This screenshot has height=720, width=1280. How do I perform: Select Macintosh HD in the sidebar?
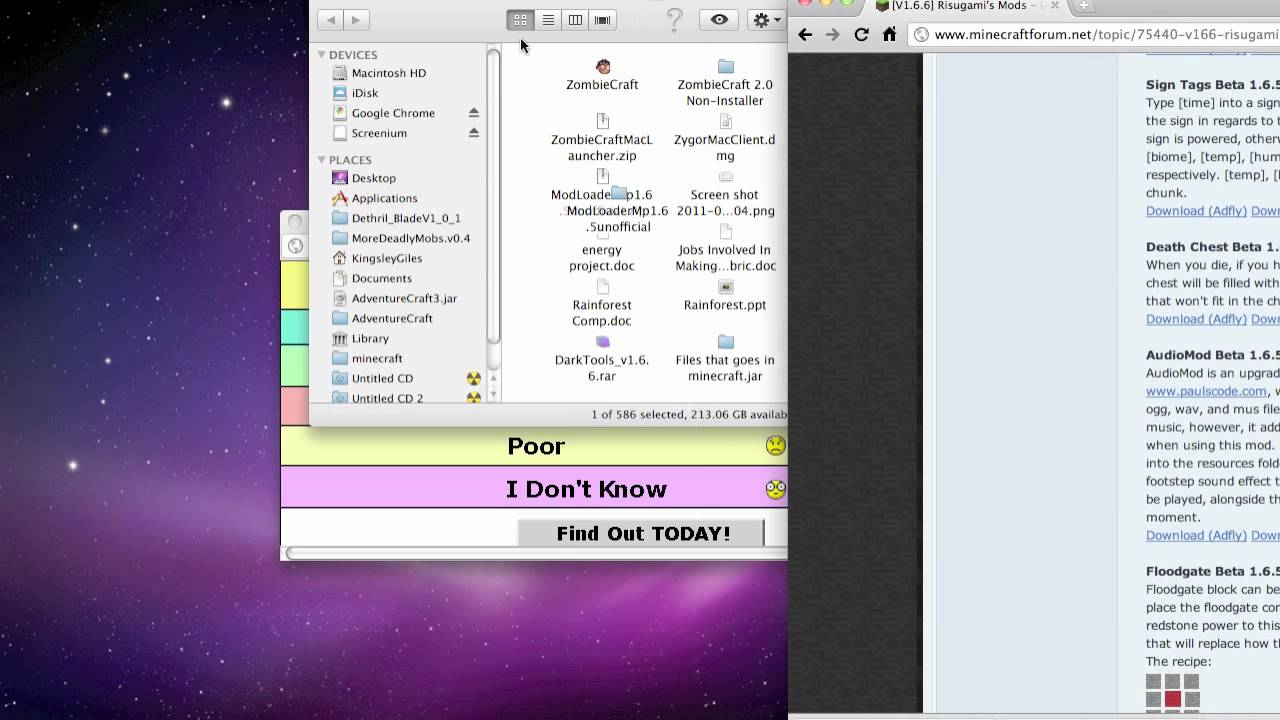pyautogui.click(x=389, y=73)
